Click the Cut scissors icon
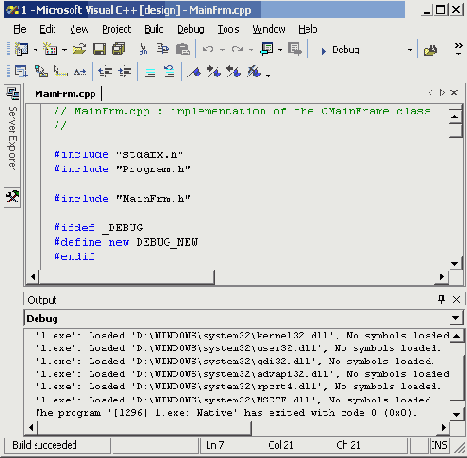Viewport: 467px width, 458px height. click(x=143, y=49)
